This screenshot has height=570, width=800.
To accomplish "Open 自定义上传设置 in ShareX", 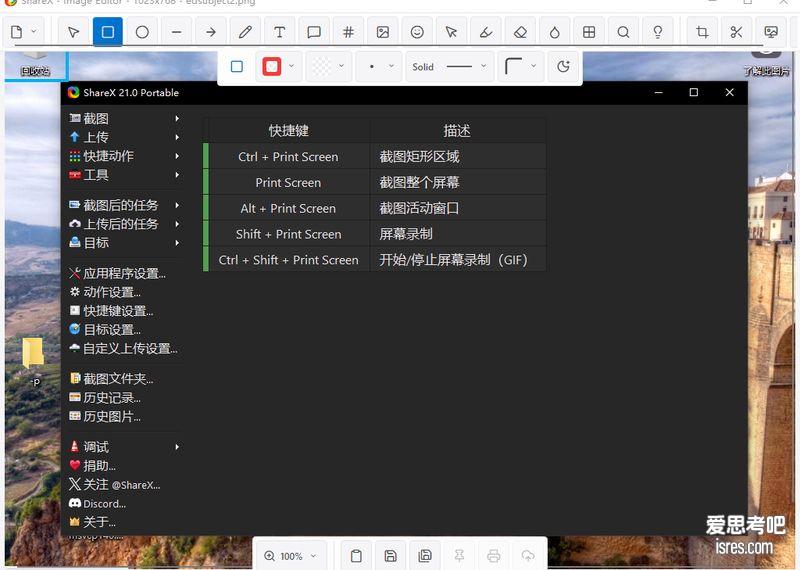I will tap(124, 349).
